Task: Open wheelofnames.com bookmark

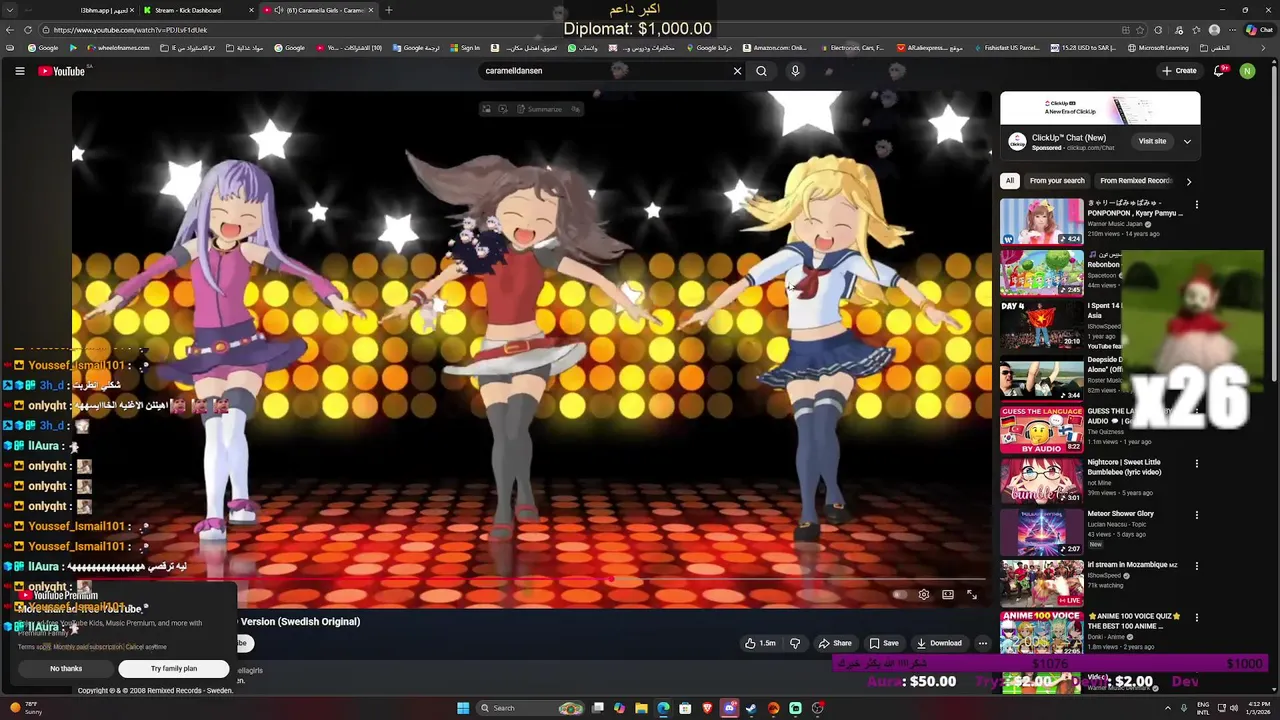Action: point(116,48)
